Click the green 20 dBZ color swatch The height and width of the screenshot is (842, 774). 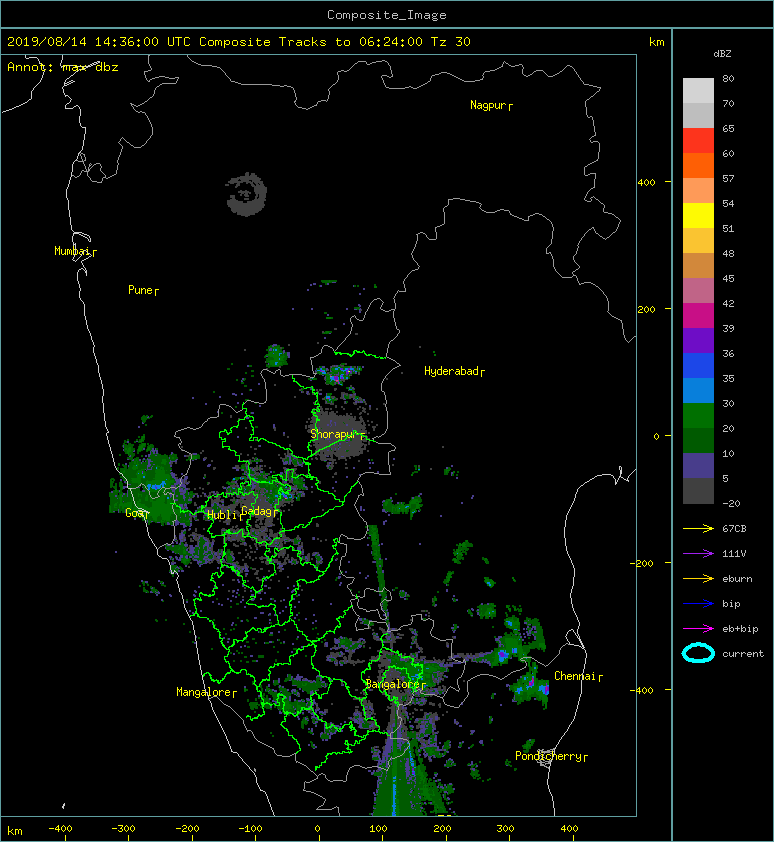pyautogui.click(x=698, y=416)
